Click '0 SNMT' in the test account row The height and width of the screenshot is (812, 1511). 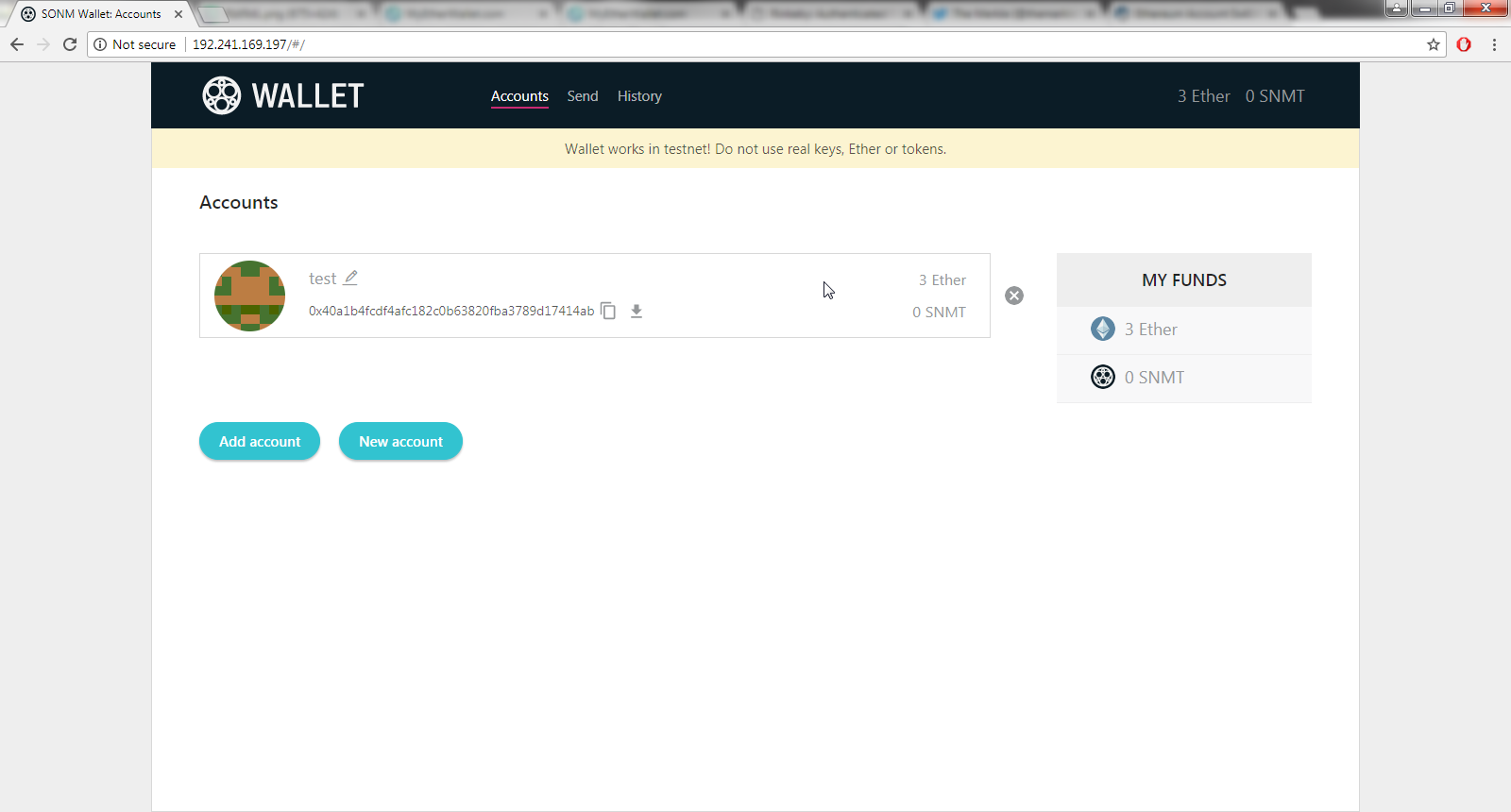coord(939,313)
